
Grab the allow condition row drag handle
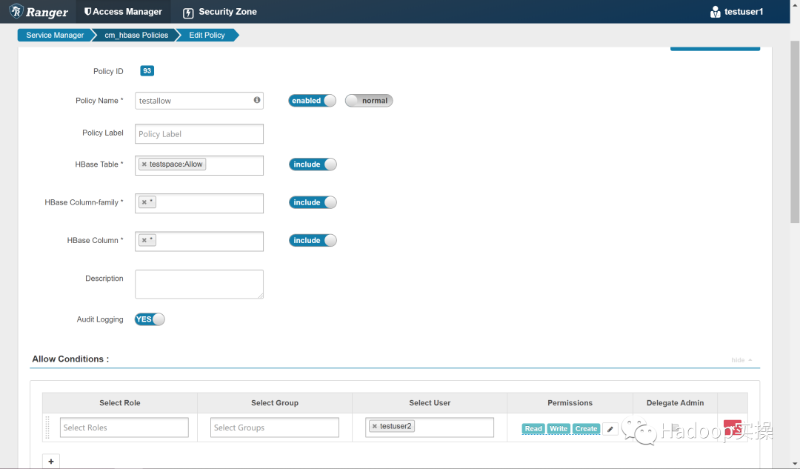coord(47,428)
